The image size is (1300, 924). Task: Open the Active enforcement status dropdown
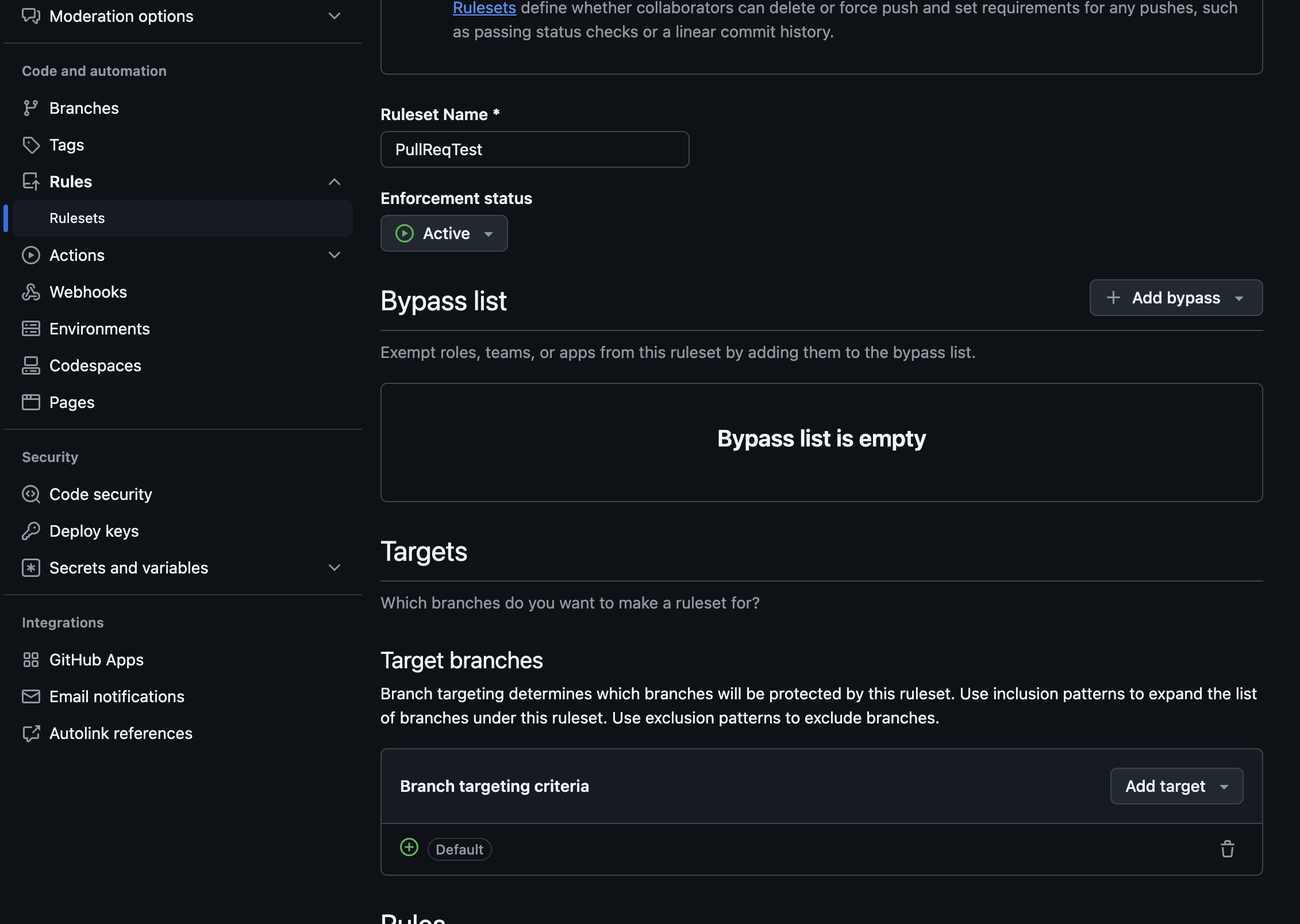[x=444, y=233]
